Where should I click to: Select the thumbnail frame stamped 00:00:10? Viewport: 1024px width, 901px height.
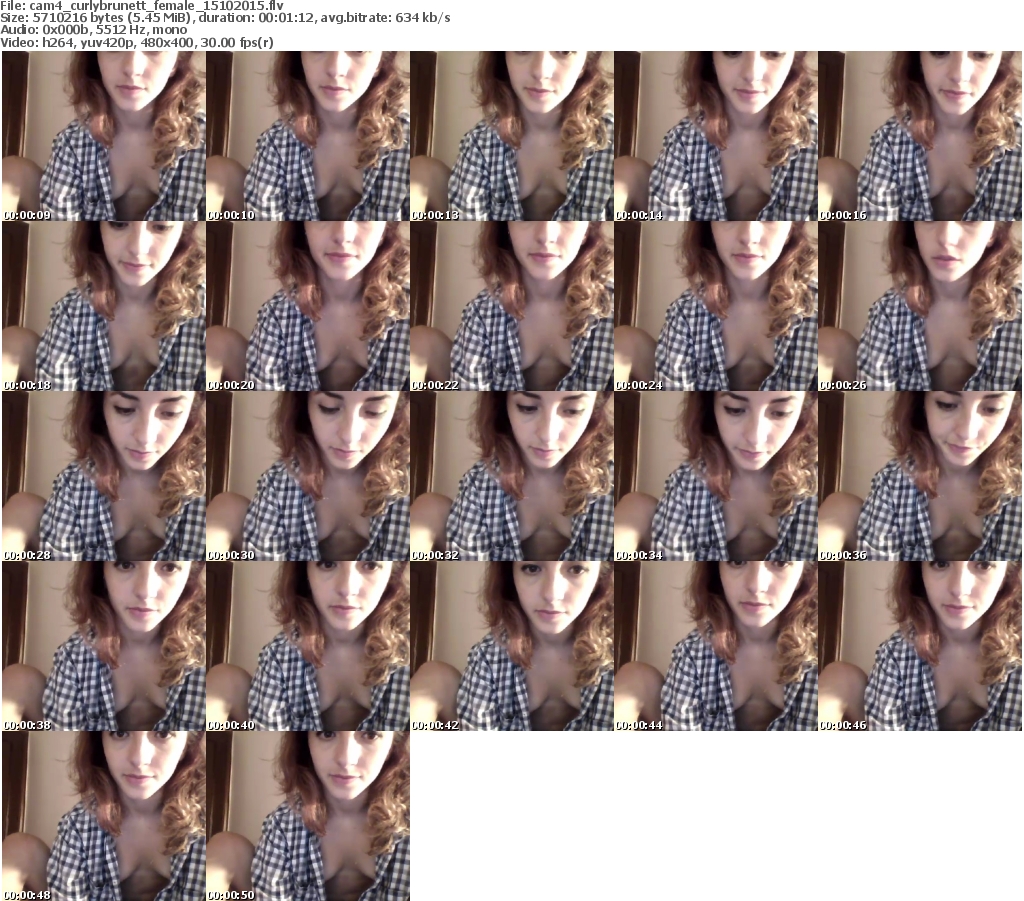[x=308, y=136]
